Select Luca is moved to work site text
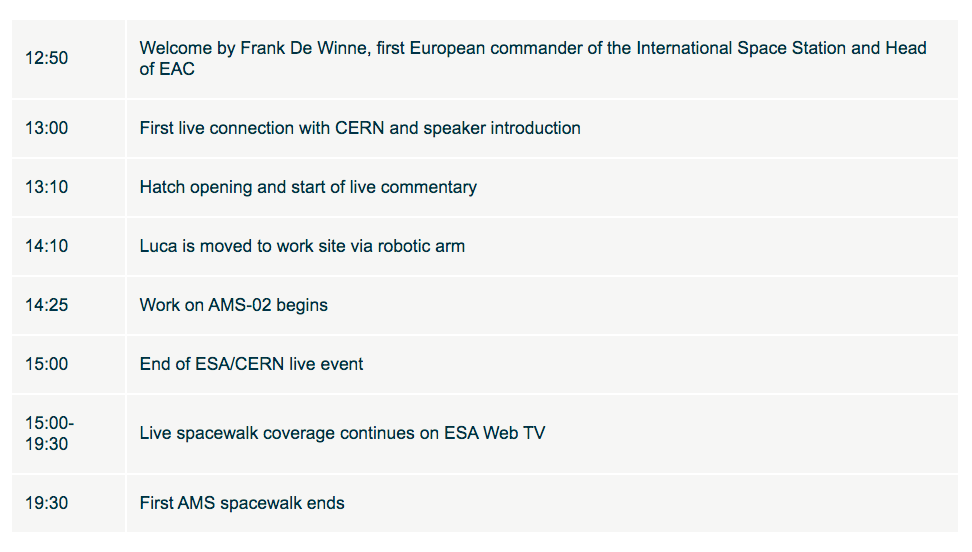The width and height of the screenshot is (972, 552). tap(302, 246)
